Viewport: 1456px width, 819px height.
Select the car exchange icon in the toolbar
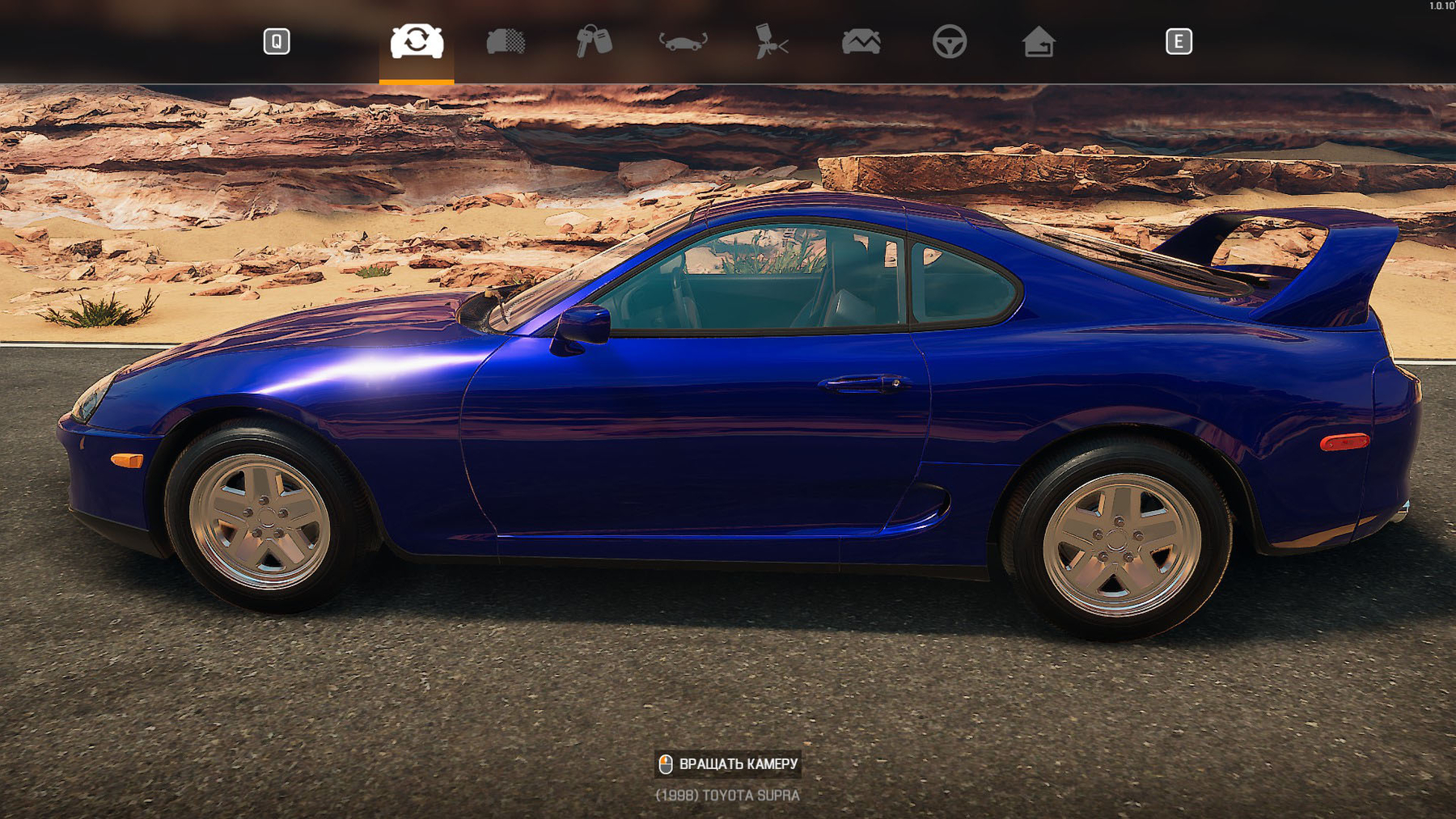(x=415, y=43)
